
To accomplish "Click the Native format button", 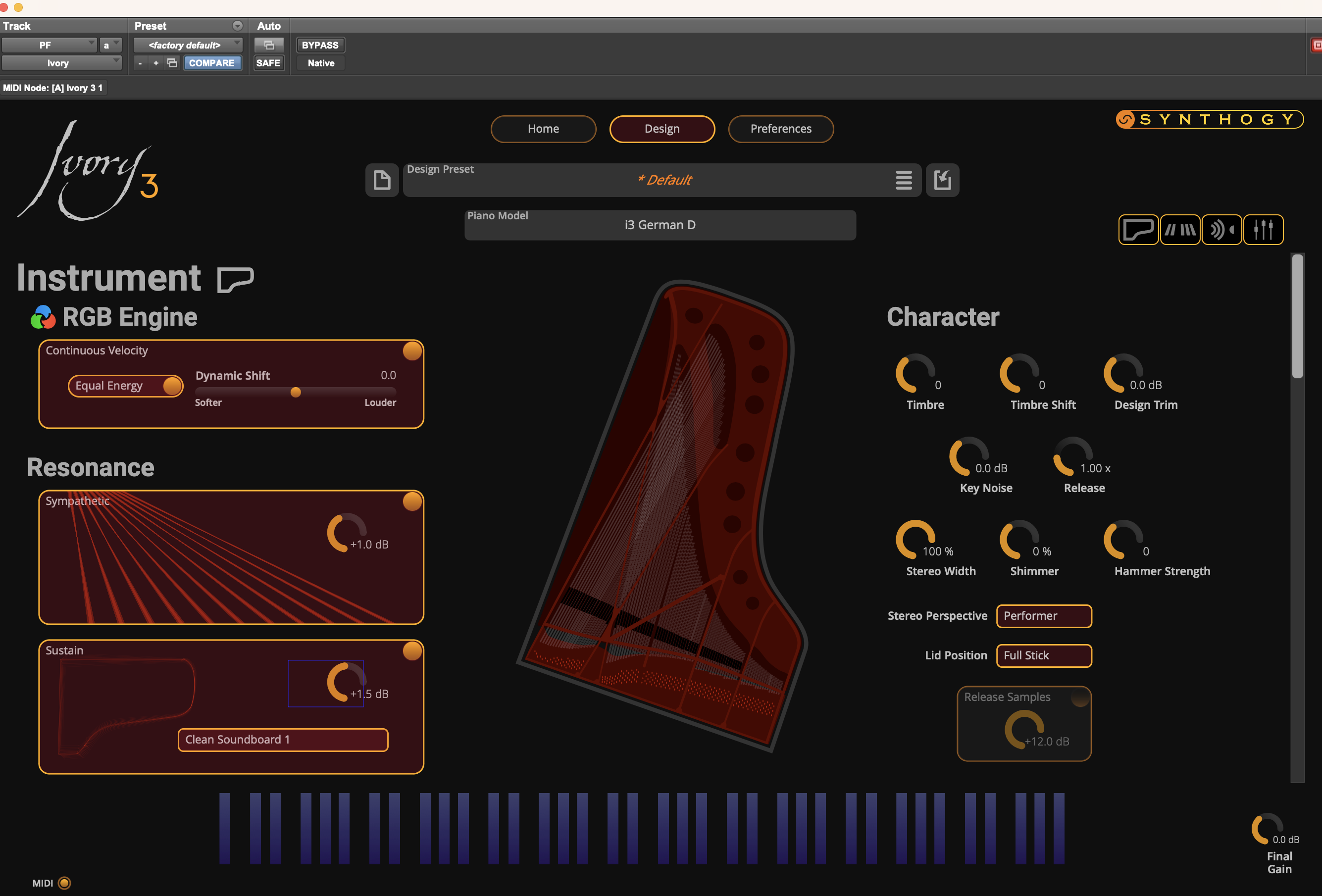I will point(321,63).
